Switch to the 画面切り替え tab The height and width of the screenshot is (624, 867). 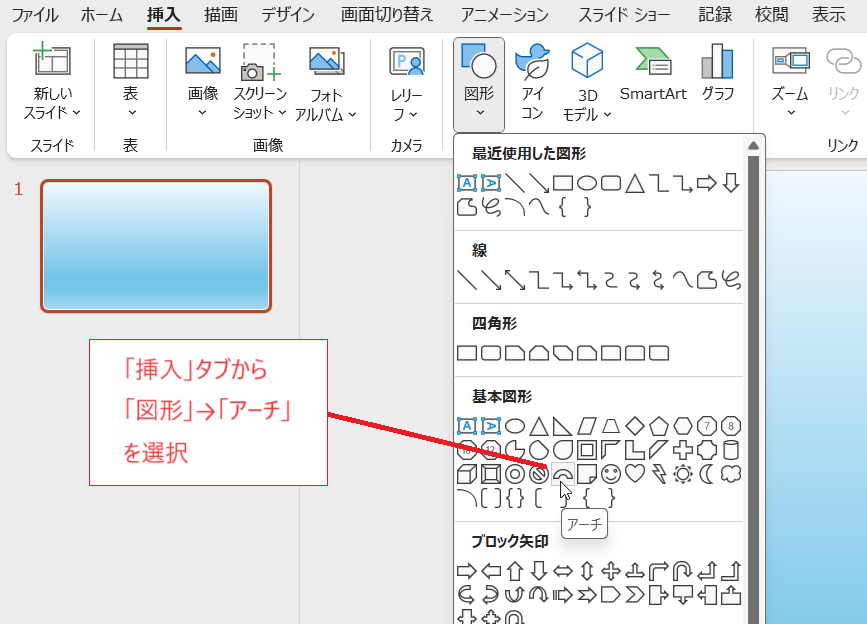pos(387,14)
